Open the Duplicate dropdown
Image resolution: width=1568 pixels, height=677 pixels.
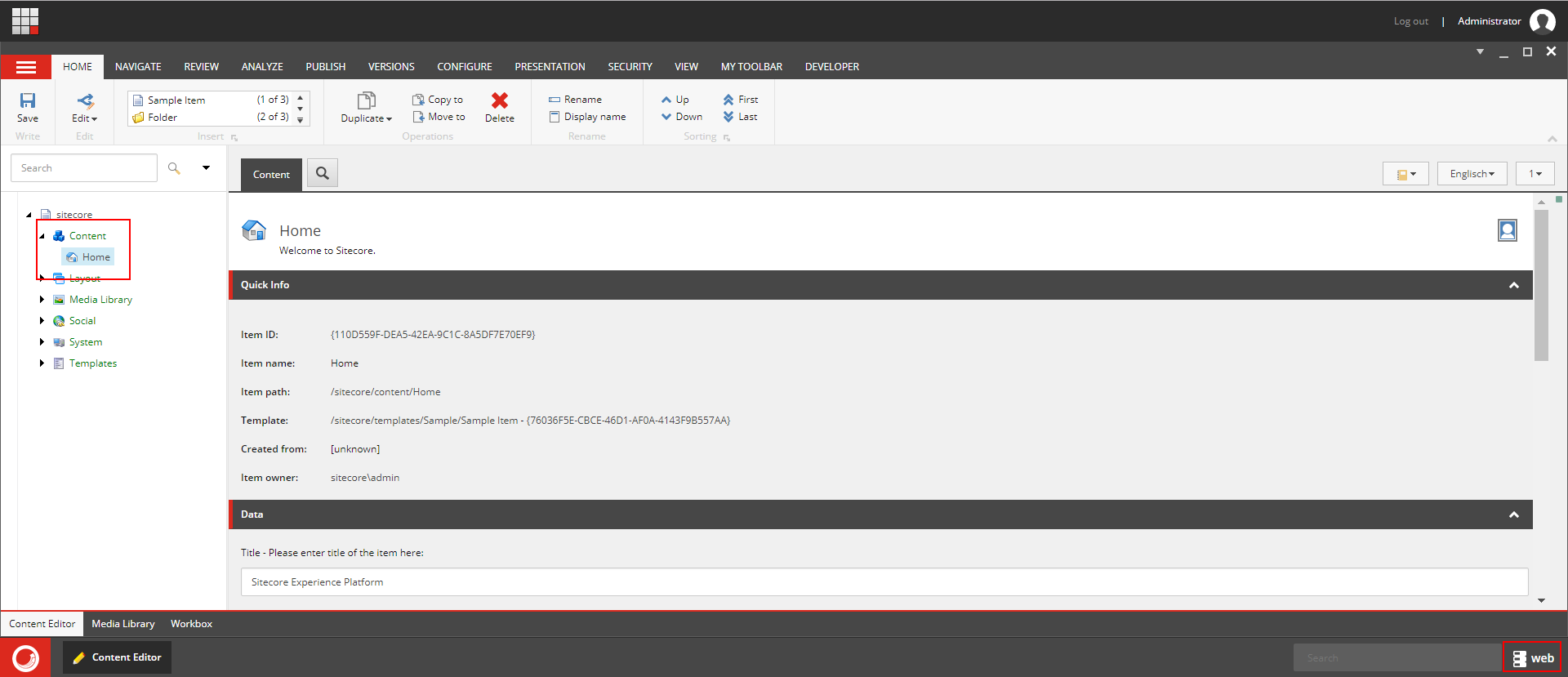[x=366, y=107]
